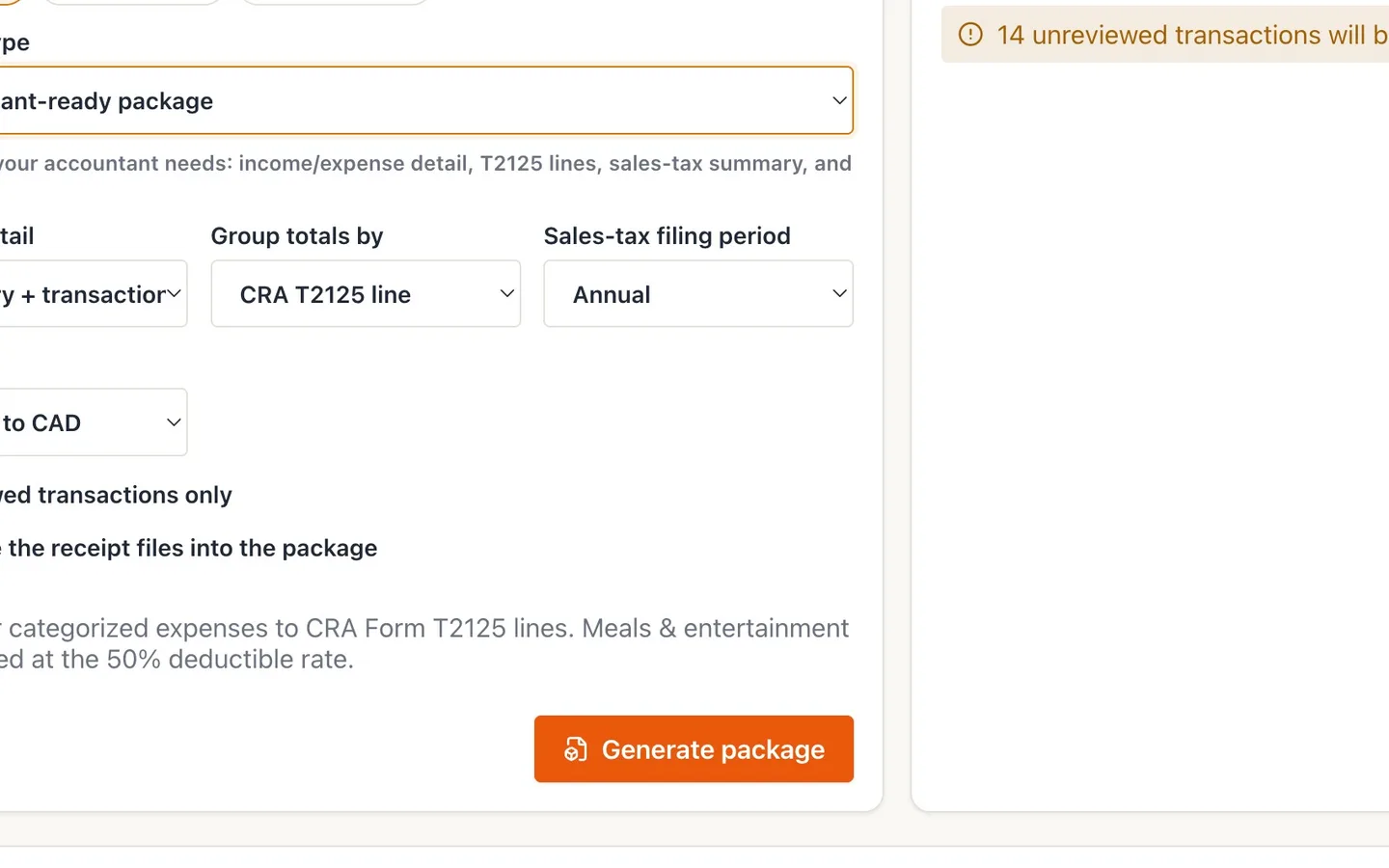1389x868 pixels.
Task: Click the "Sales-tax filing period" field label
Action: point(667,236)
